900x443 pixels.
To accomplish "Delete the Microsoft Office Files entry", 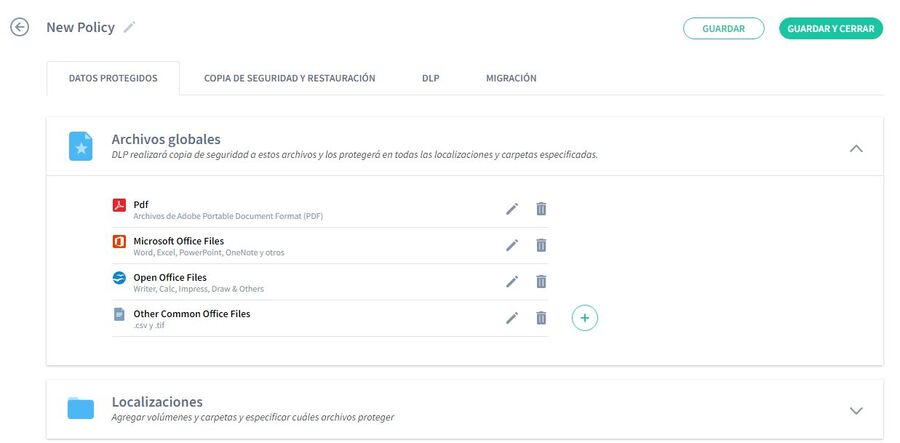I will [x=541, y=245].
